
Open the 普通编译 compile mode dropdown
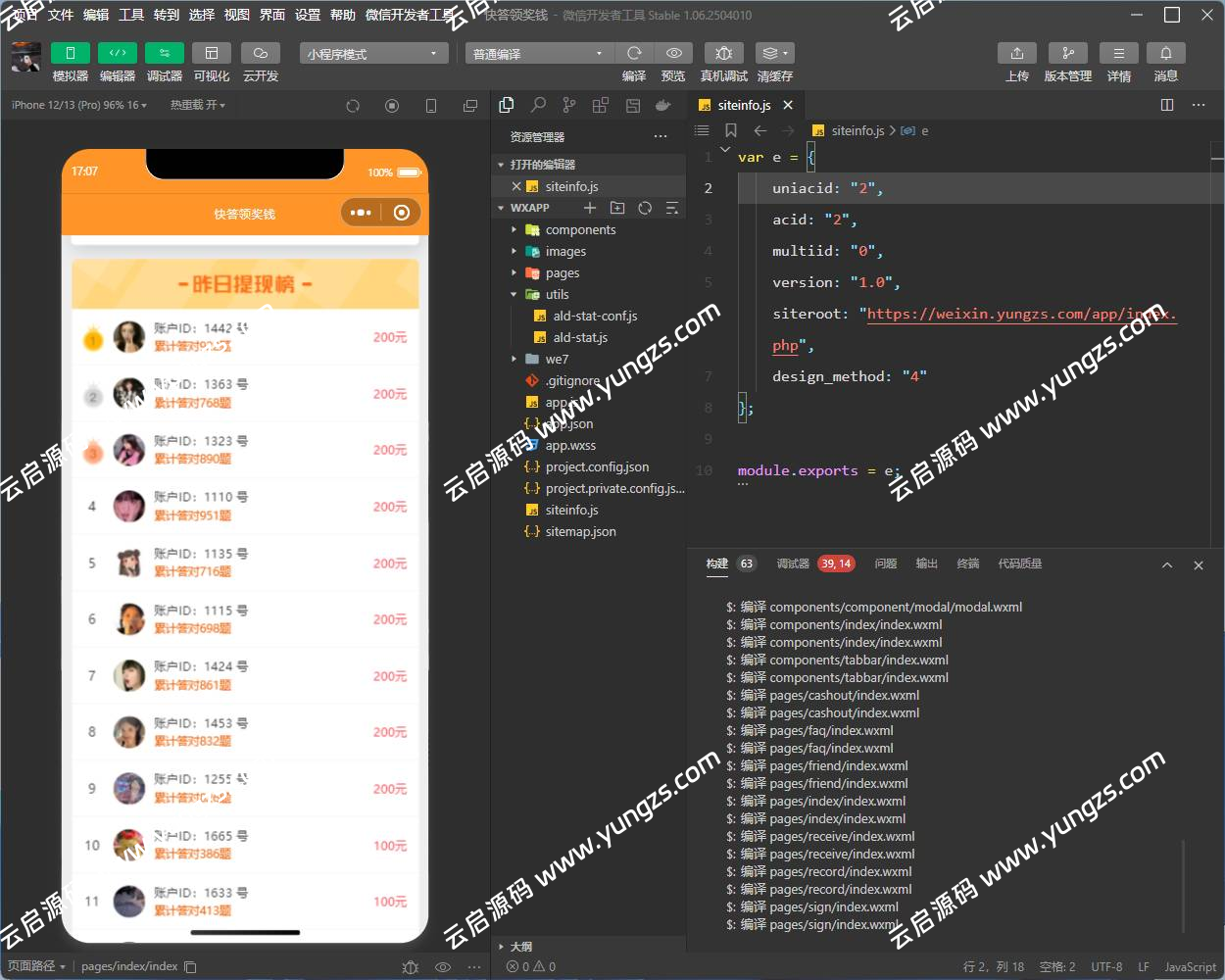tap(537, 54)
